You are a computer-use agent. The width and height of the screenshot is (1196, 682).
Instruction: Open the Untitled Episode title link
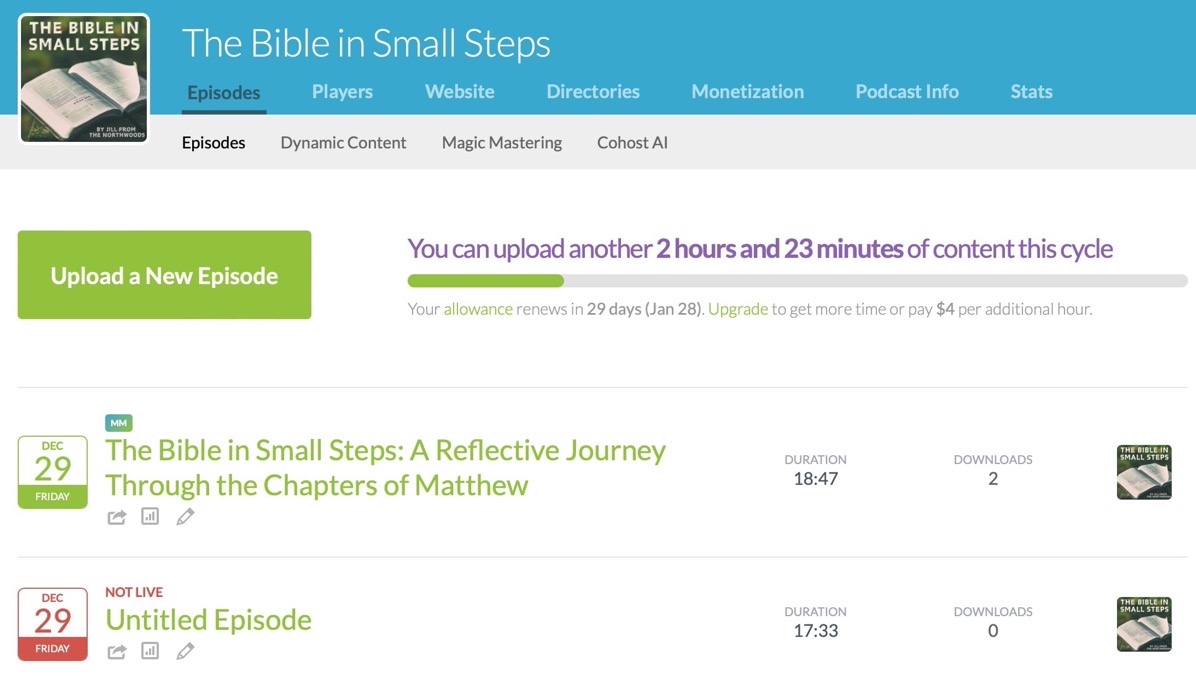[208, 620]
